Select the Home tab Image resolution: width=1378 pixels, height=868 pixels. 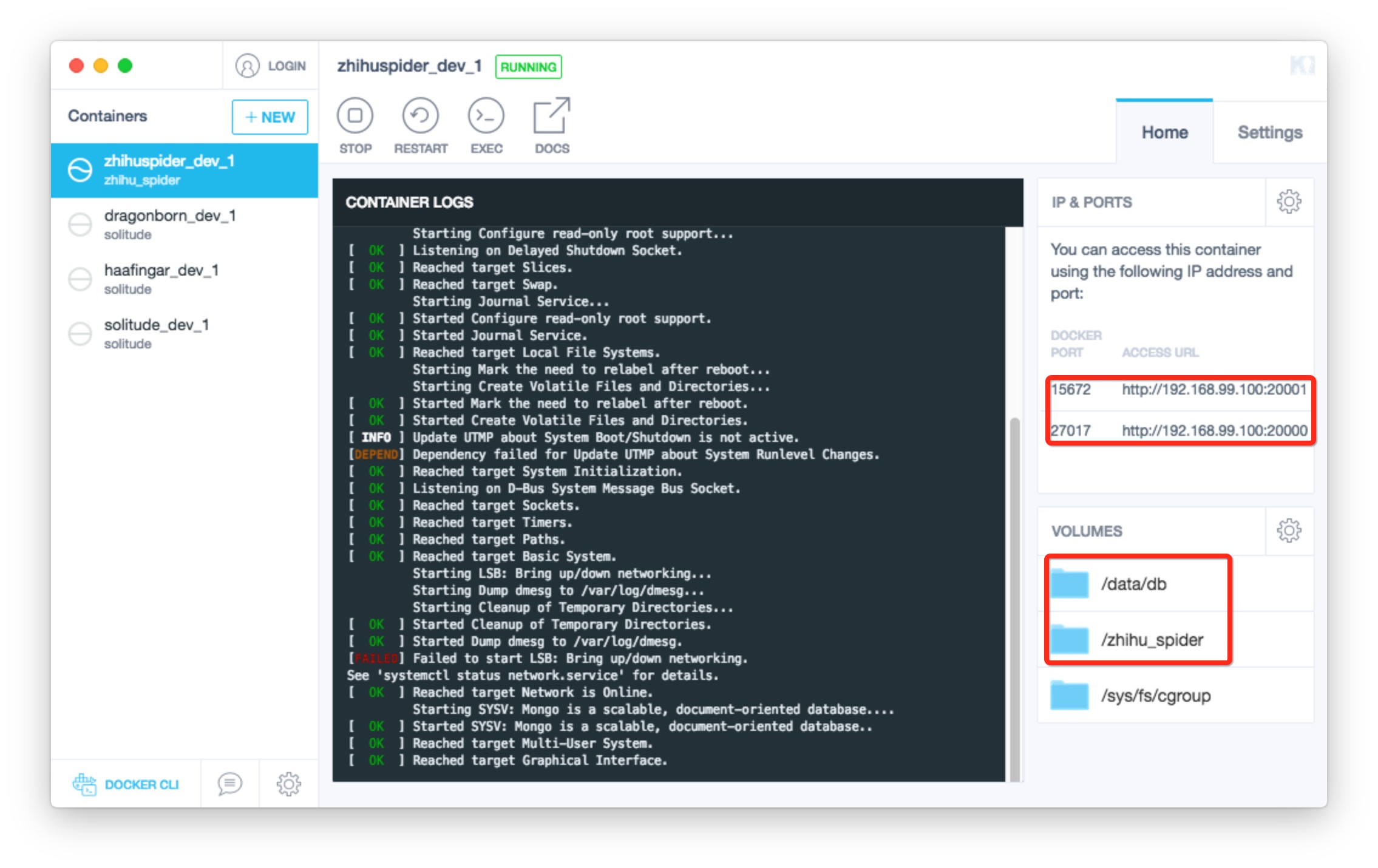coord(1164,132)
